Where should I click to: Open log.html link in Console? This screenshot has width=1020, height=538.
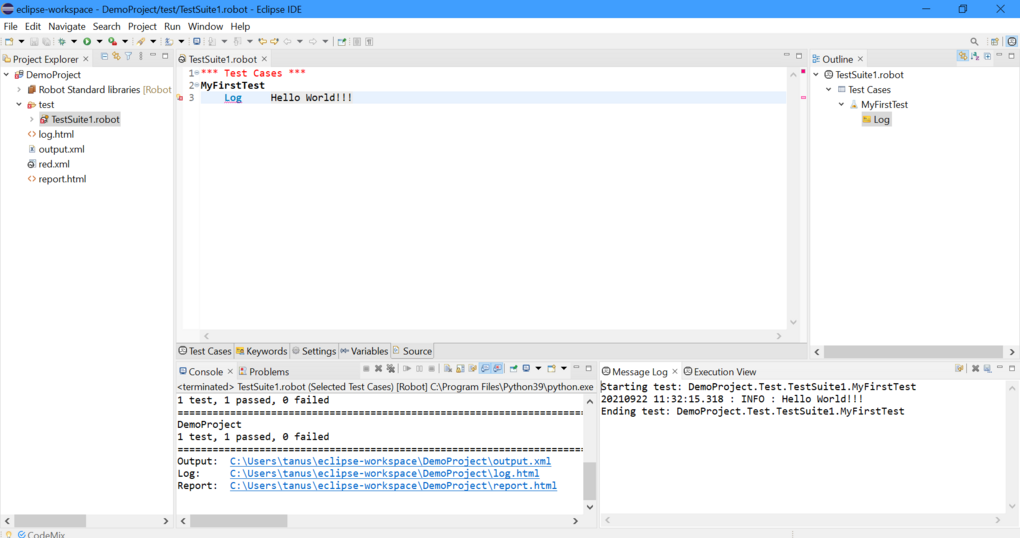click(x=384, y=474)
